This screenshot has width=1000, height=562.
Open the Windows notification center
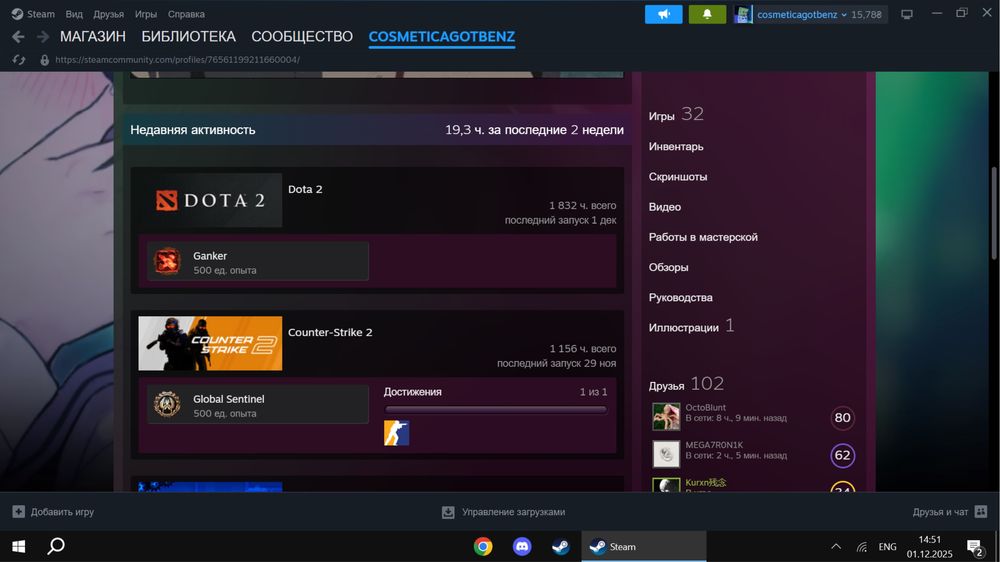[x=975, y=547]
